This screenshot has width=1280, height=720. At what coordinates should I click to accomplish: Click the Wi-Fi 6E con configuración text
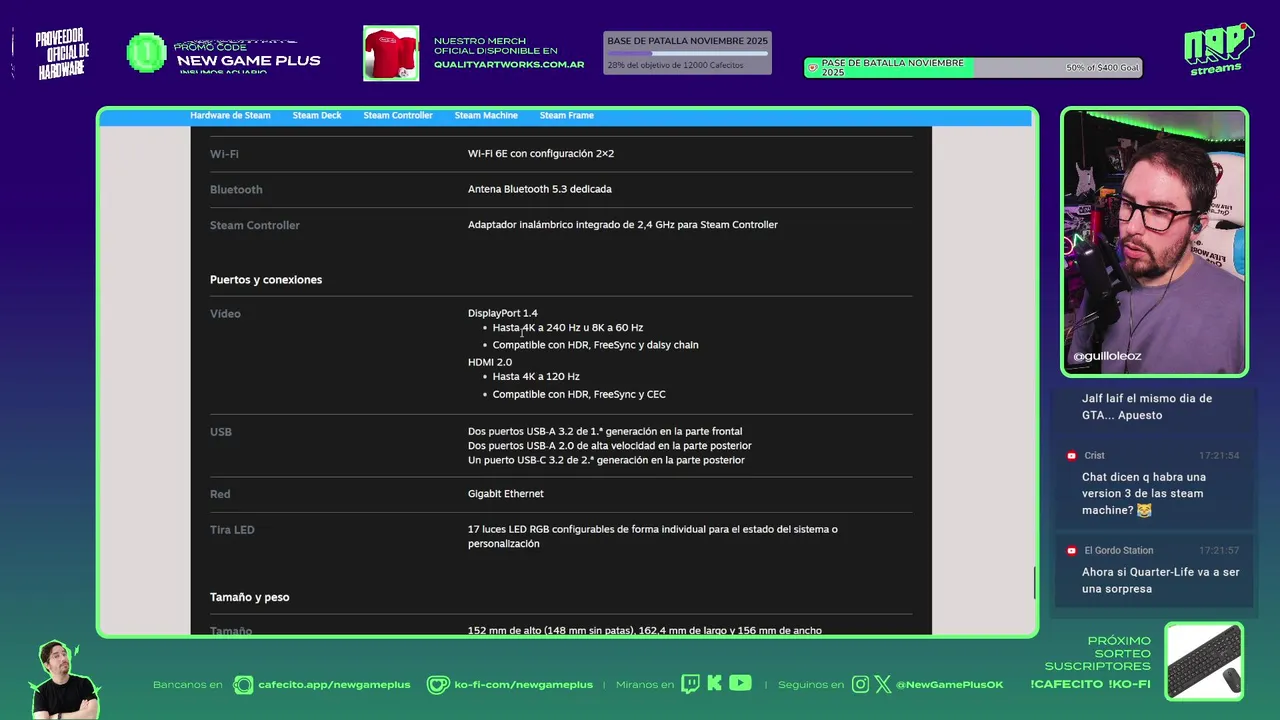(x=541, y=154)
